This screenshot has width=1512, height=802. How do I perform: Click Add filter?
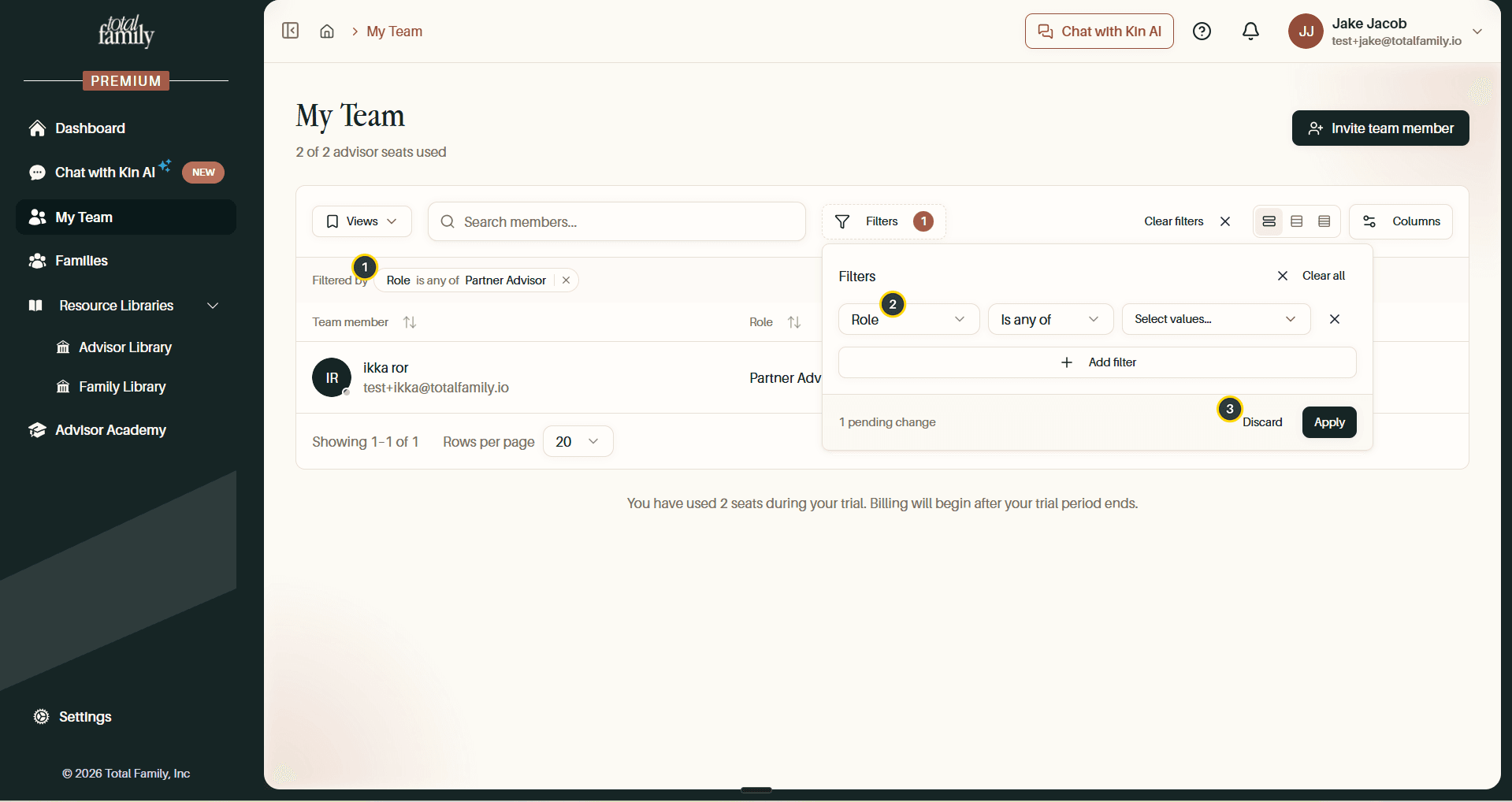click(1098, 362)
